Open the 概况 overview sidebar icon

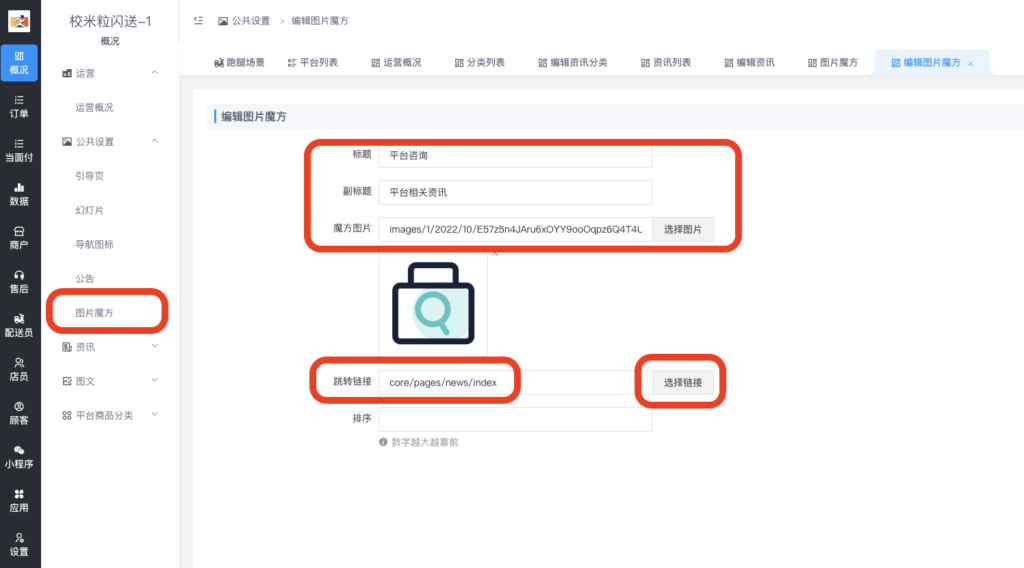click(19, 63)
